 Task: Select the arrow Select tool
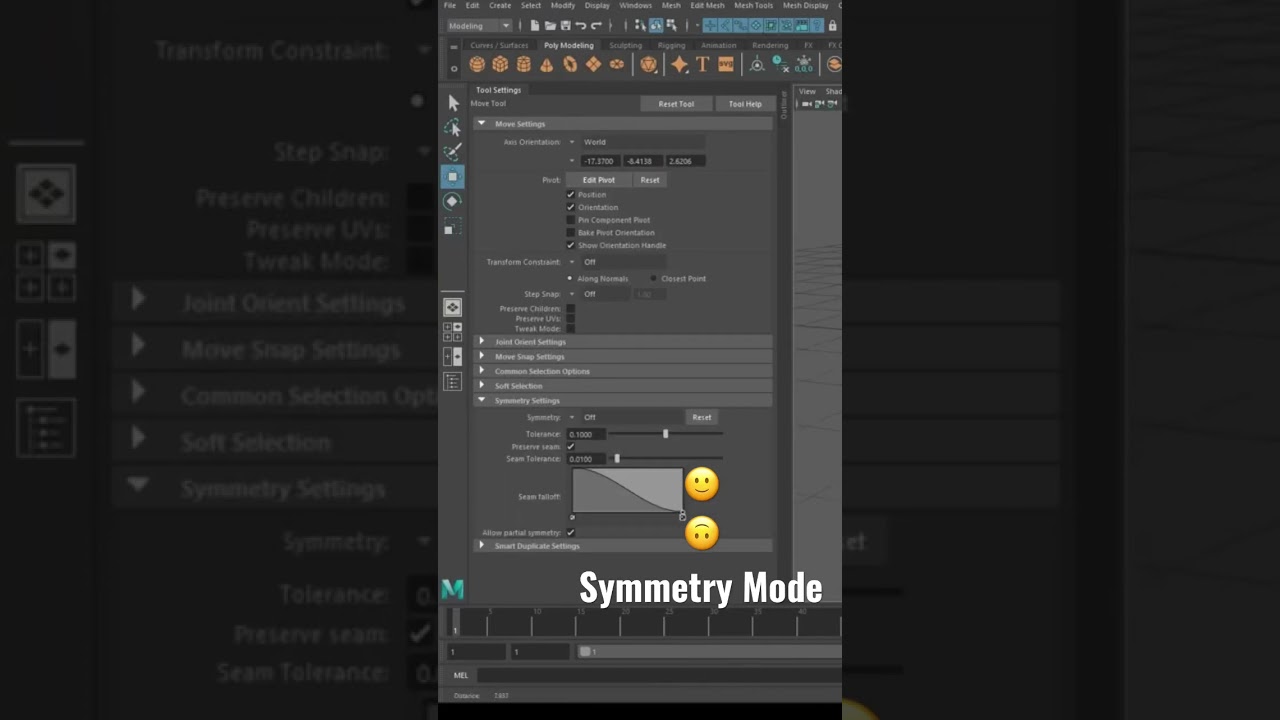[x=453, y=103]
